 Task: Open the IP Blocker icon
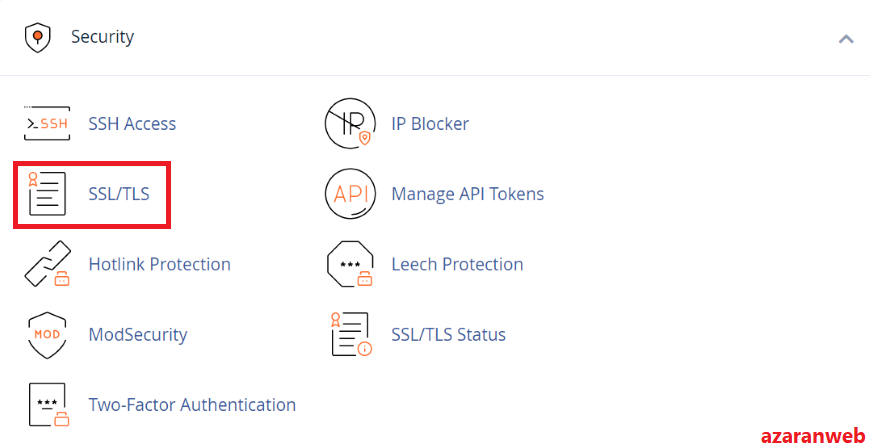[350, 123]
